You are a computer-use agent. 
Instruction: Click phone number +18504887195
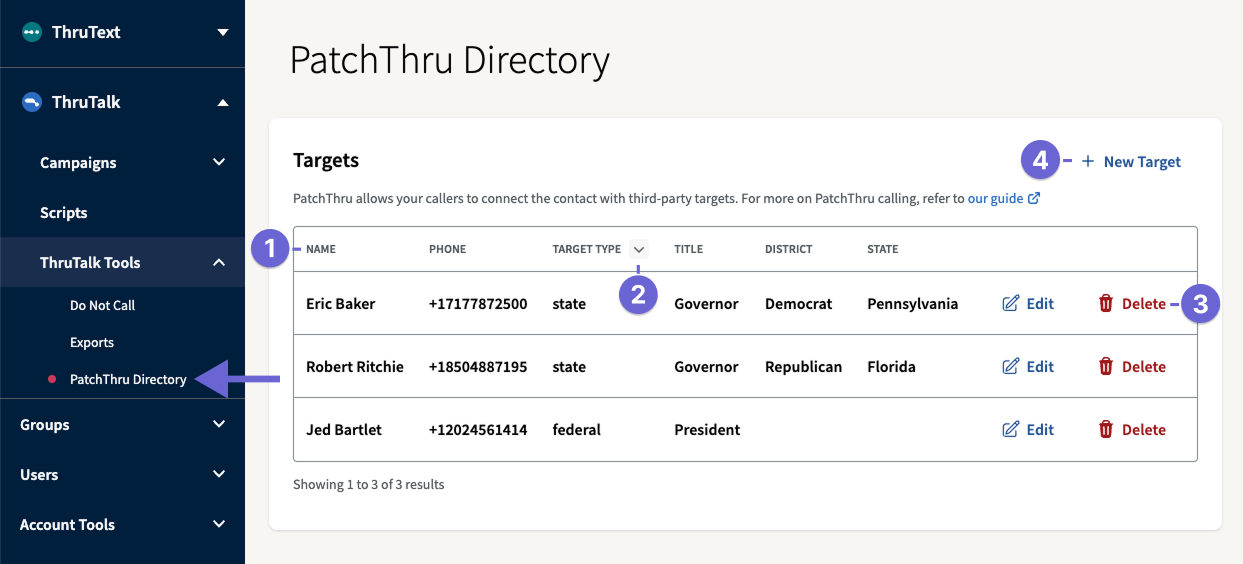(x=478, y=366)
